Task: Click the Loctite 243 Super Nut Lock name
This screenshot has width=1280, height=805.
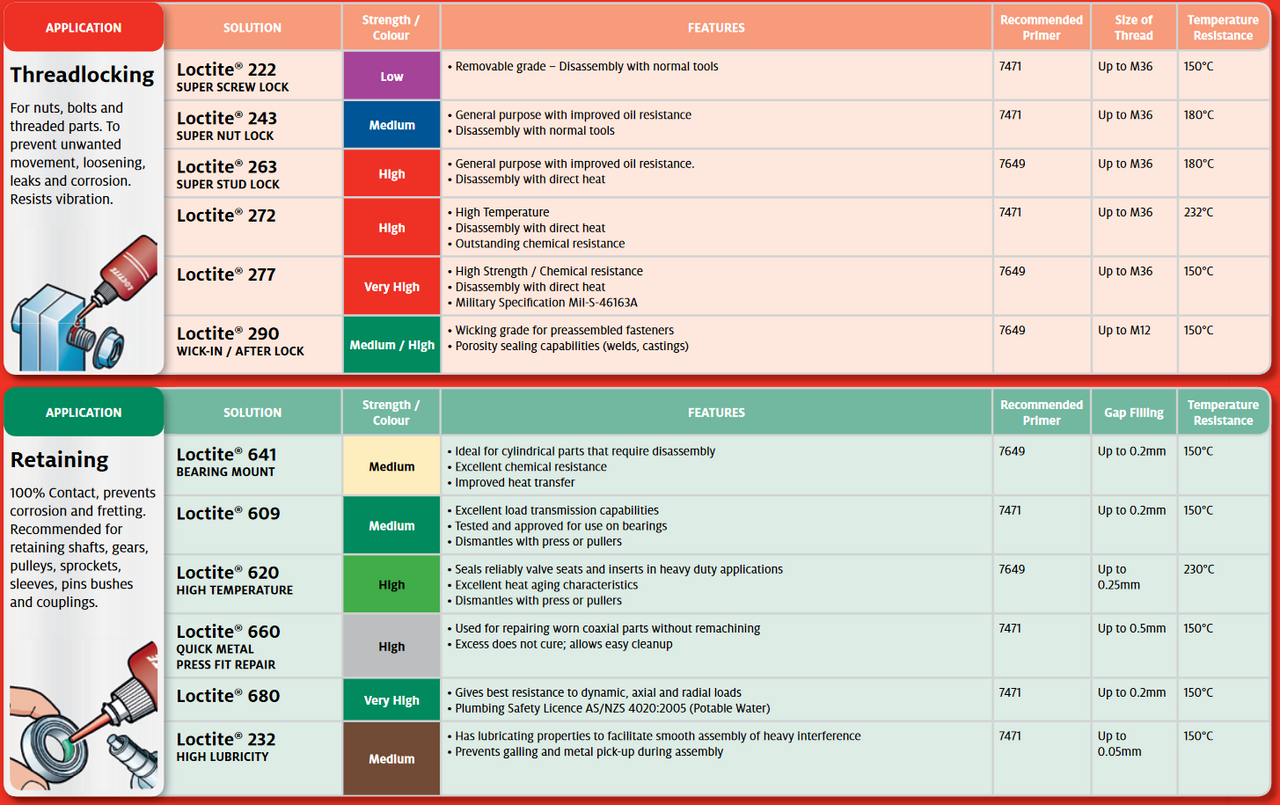Action: pos(227,126)
